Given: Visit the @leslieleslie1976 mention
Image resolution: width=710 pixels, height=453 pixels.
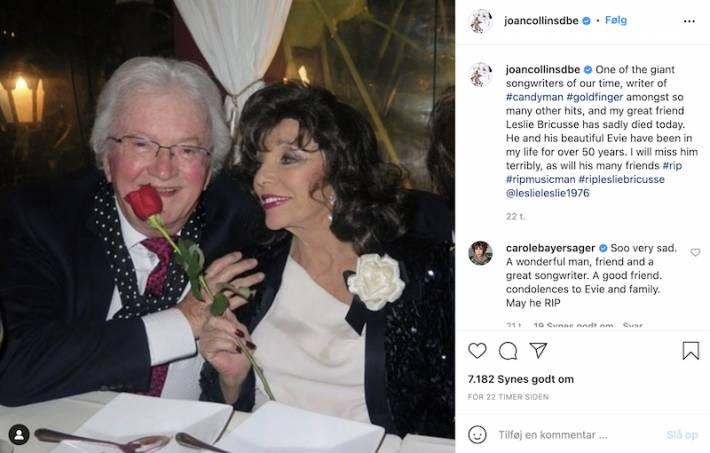Looking at the screenshot, I should (x=547, y=193).
